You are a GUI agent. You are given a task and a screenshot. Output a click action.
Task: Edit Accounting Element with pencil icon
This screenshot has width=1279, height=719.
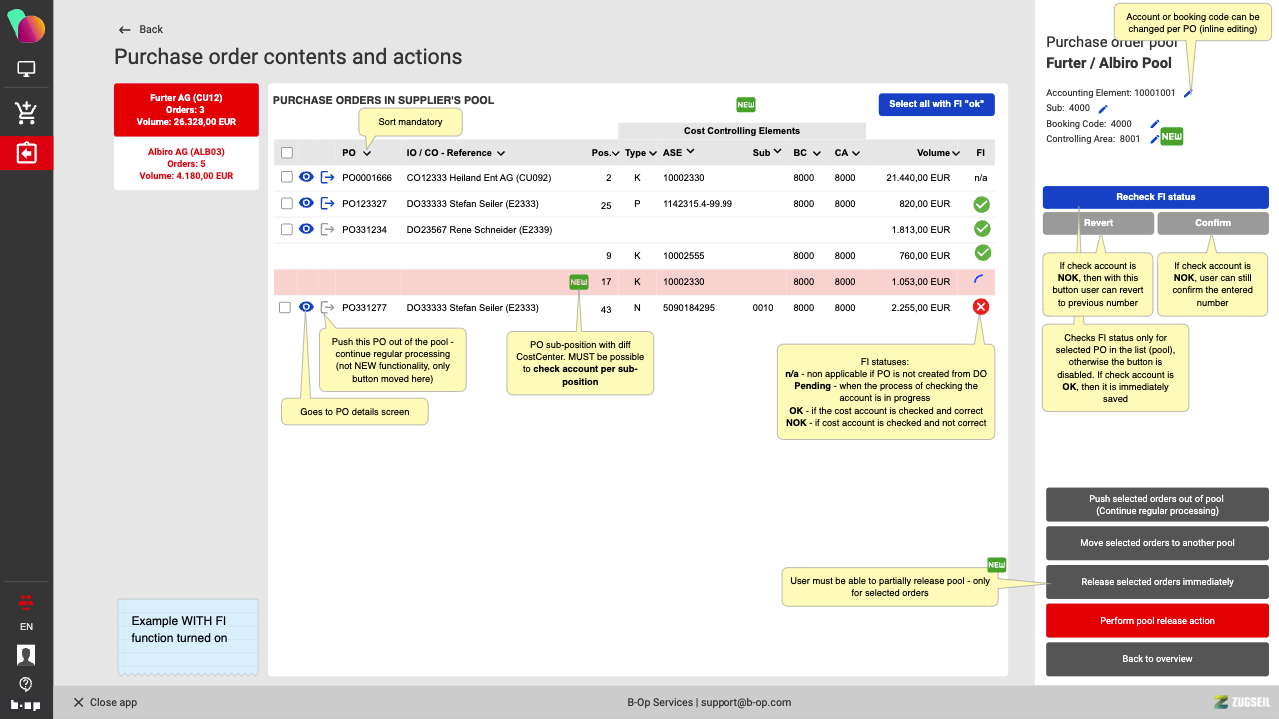pyautogui.click(x=1188, y=93)
